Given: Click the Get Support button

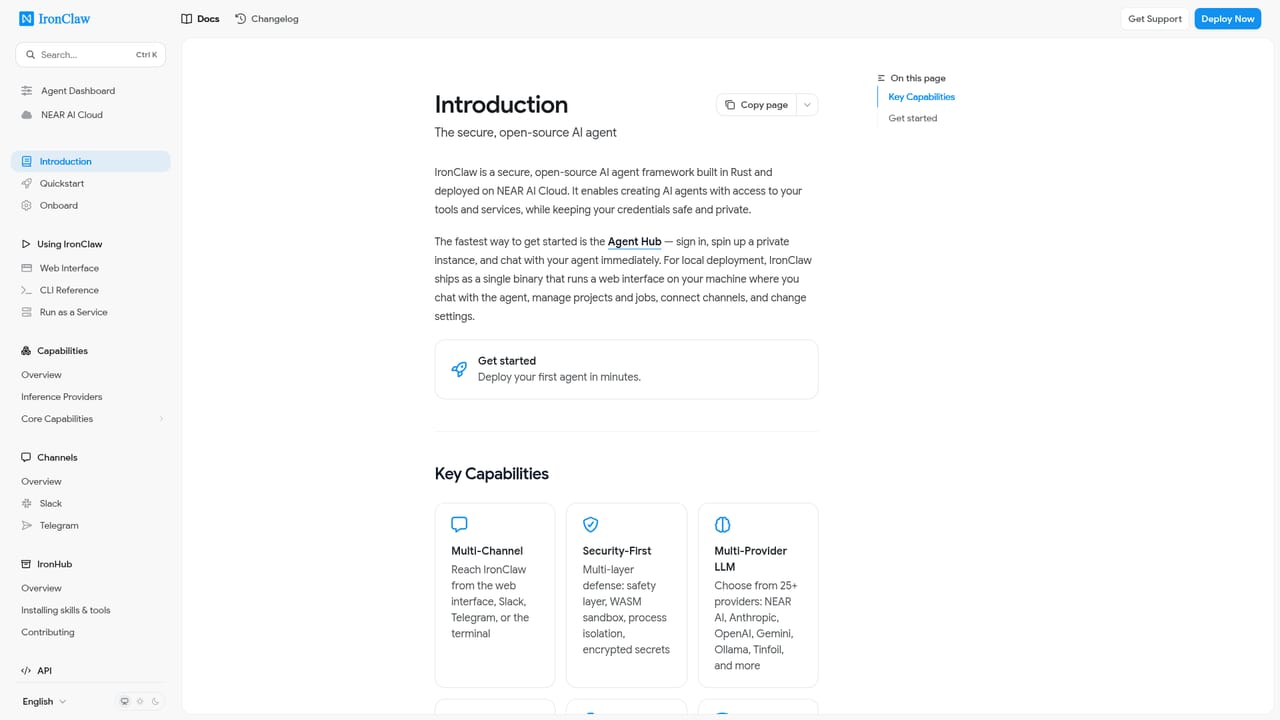Looking at the screenshot, I should pos(1155,19).
